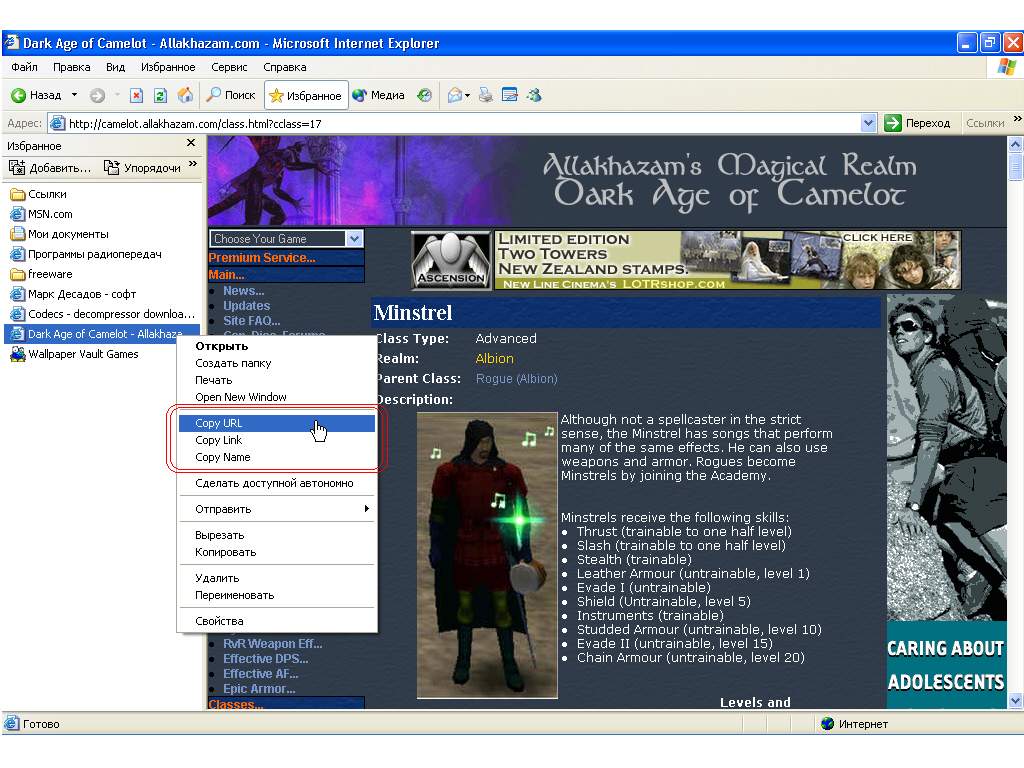Open Wallpaper Vault Games favorite
The height and width of the screenshot is (768, 1024).
tap(75, 354)
